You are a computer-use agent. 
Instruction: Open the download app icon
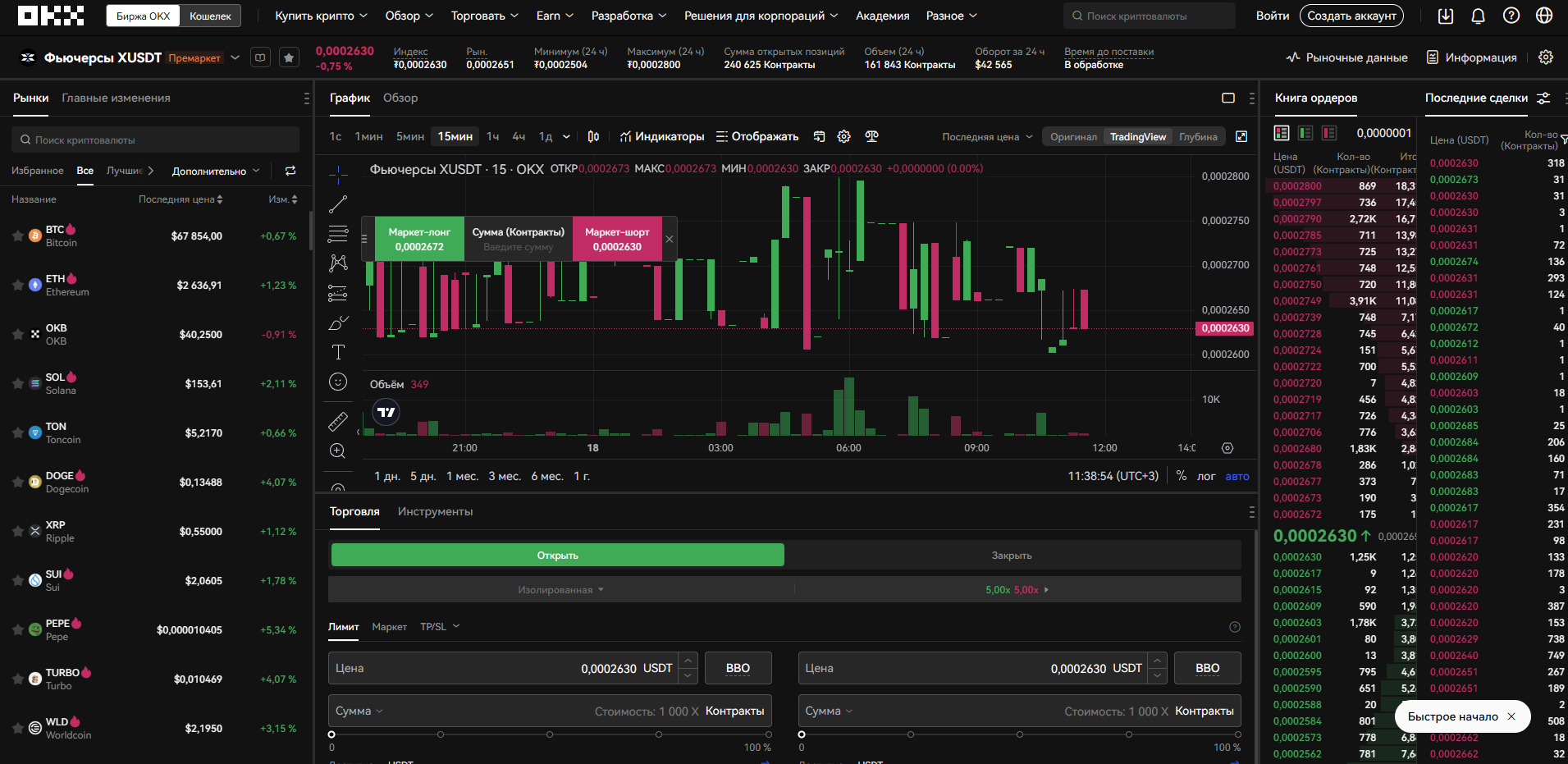(1446, 16)
